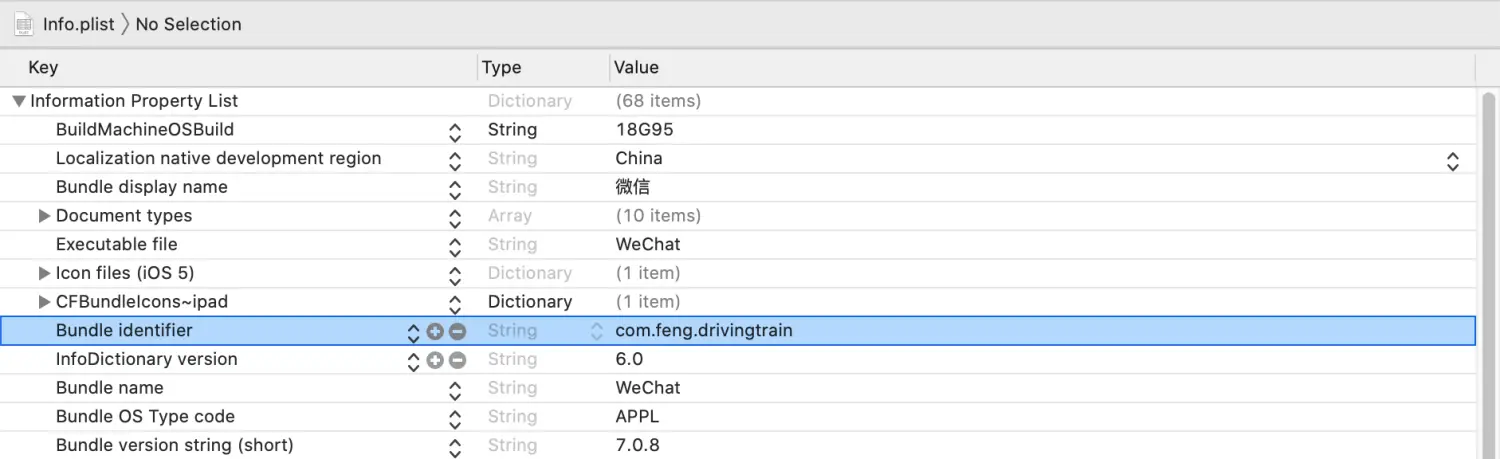Add a row after InfoDictionary version

coord(435,360)
